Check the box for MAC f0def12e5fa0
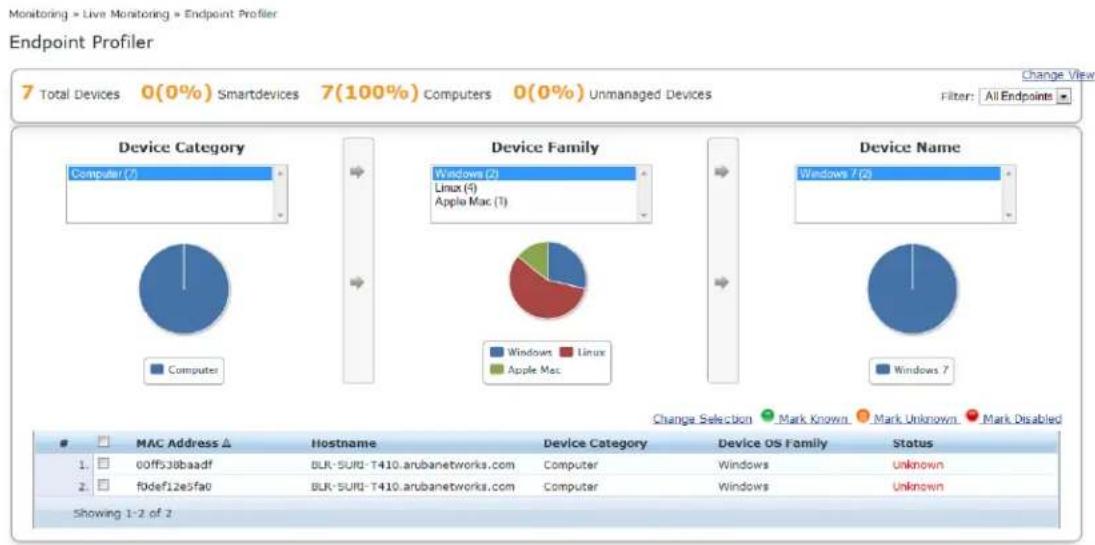This screenshot has height=545, width=1095. (103, 486)
